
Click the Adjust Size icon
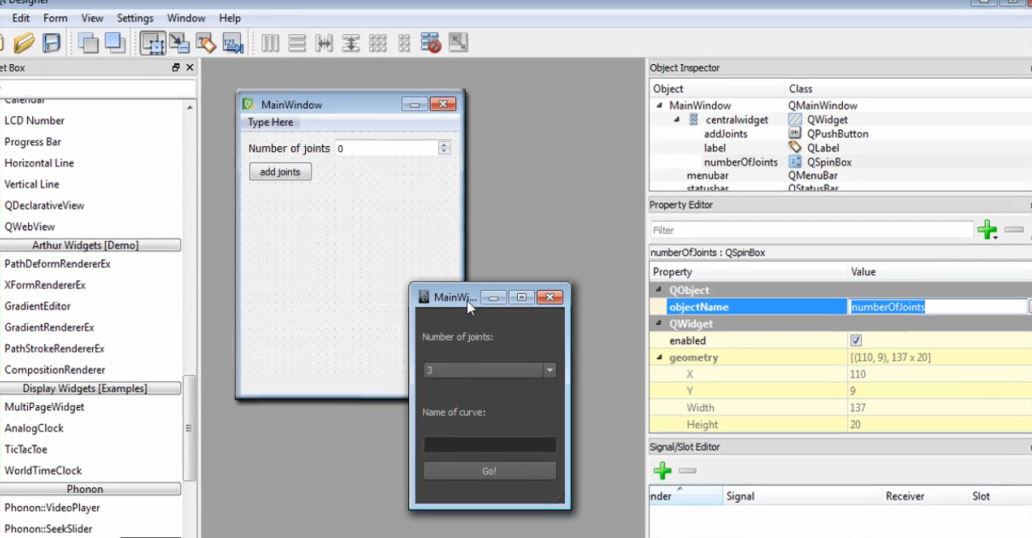(x=458, y=43)
